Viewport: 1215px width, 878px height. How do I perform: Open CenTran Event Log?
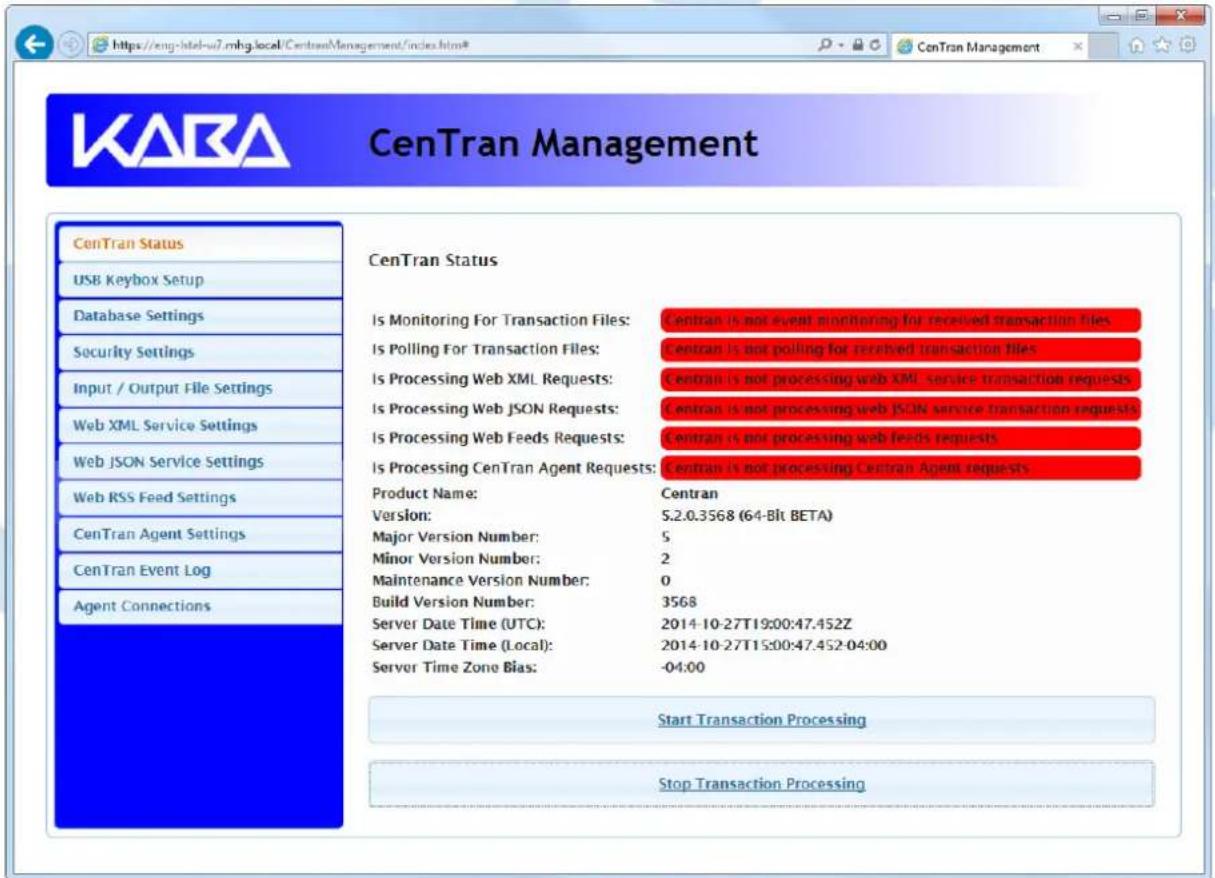point(199,570)
